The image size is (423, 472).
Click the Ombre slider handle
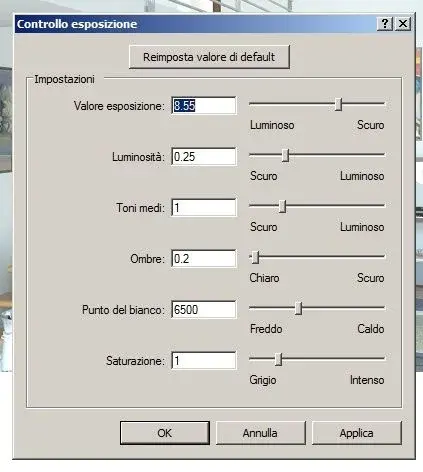255,257
